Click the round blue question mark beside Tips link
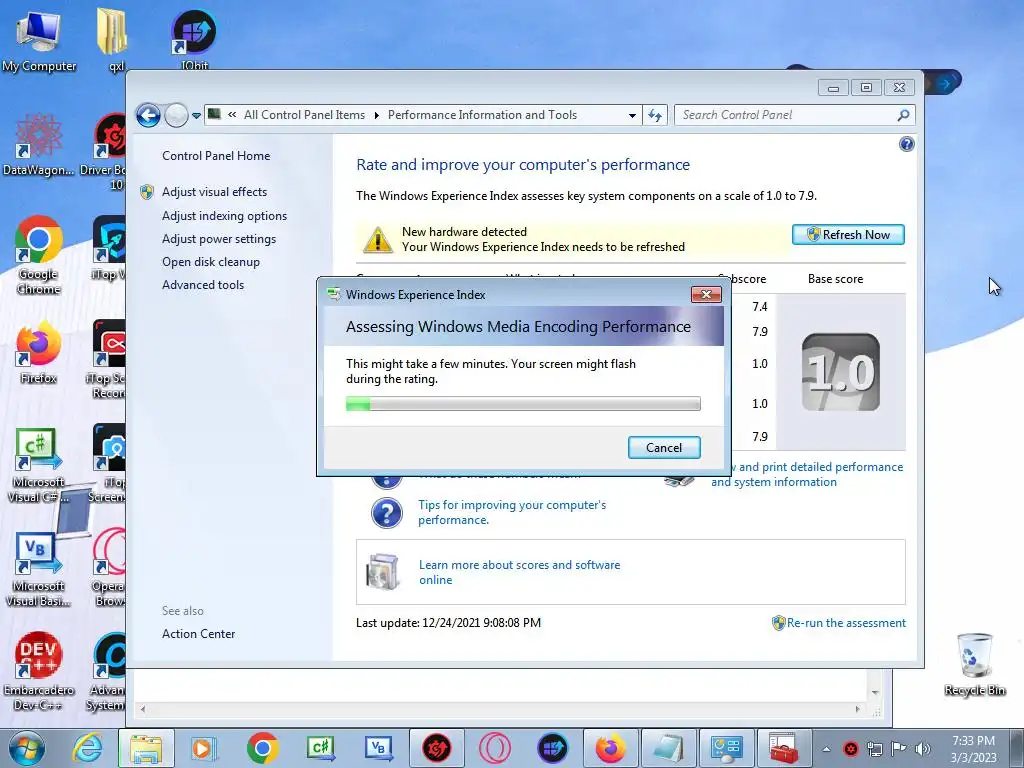 point(387,513)
